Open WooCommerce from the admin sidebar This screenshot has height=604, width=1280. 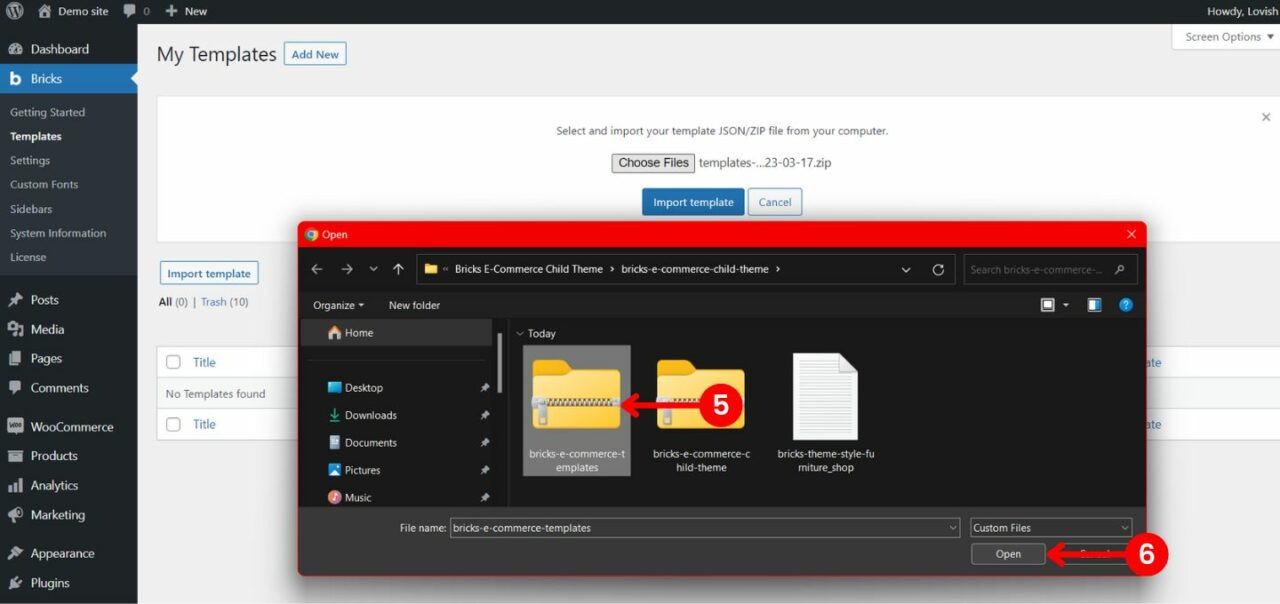14,426
